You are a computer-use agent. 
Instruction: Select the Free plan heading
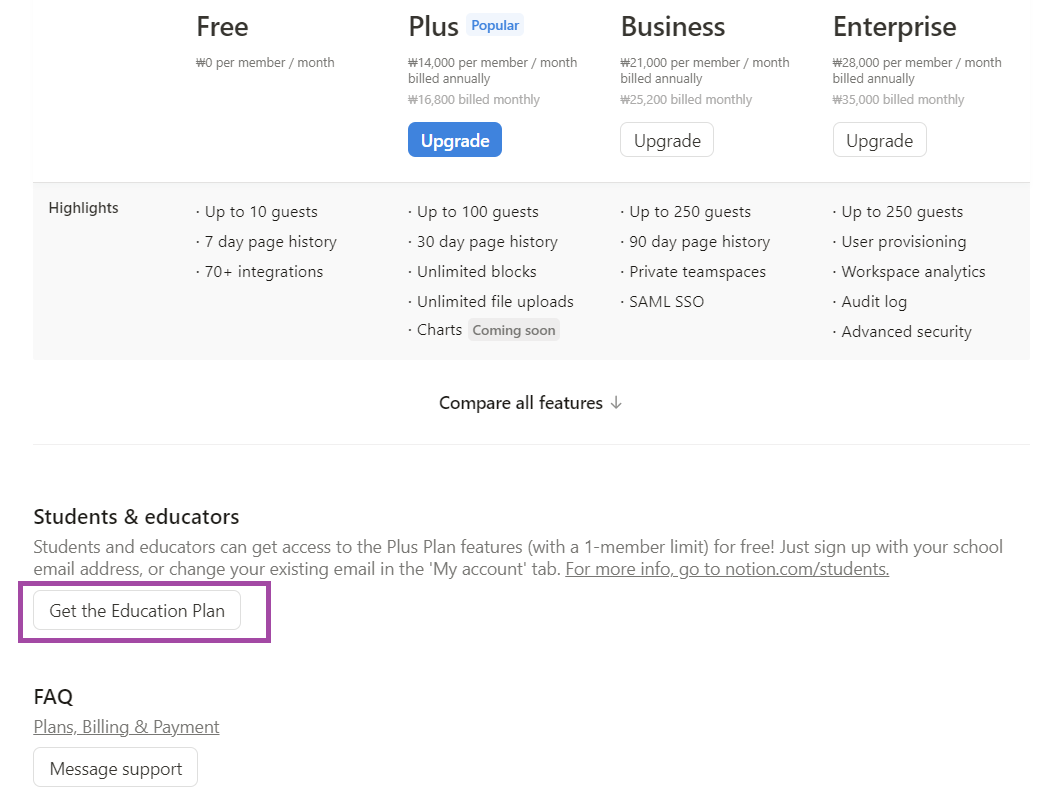pyautogui.click(x=222, y=27)
